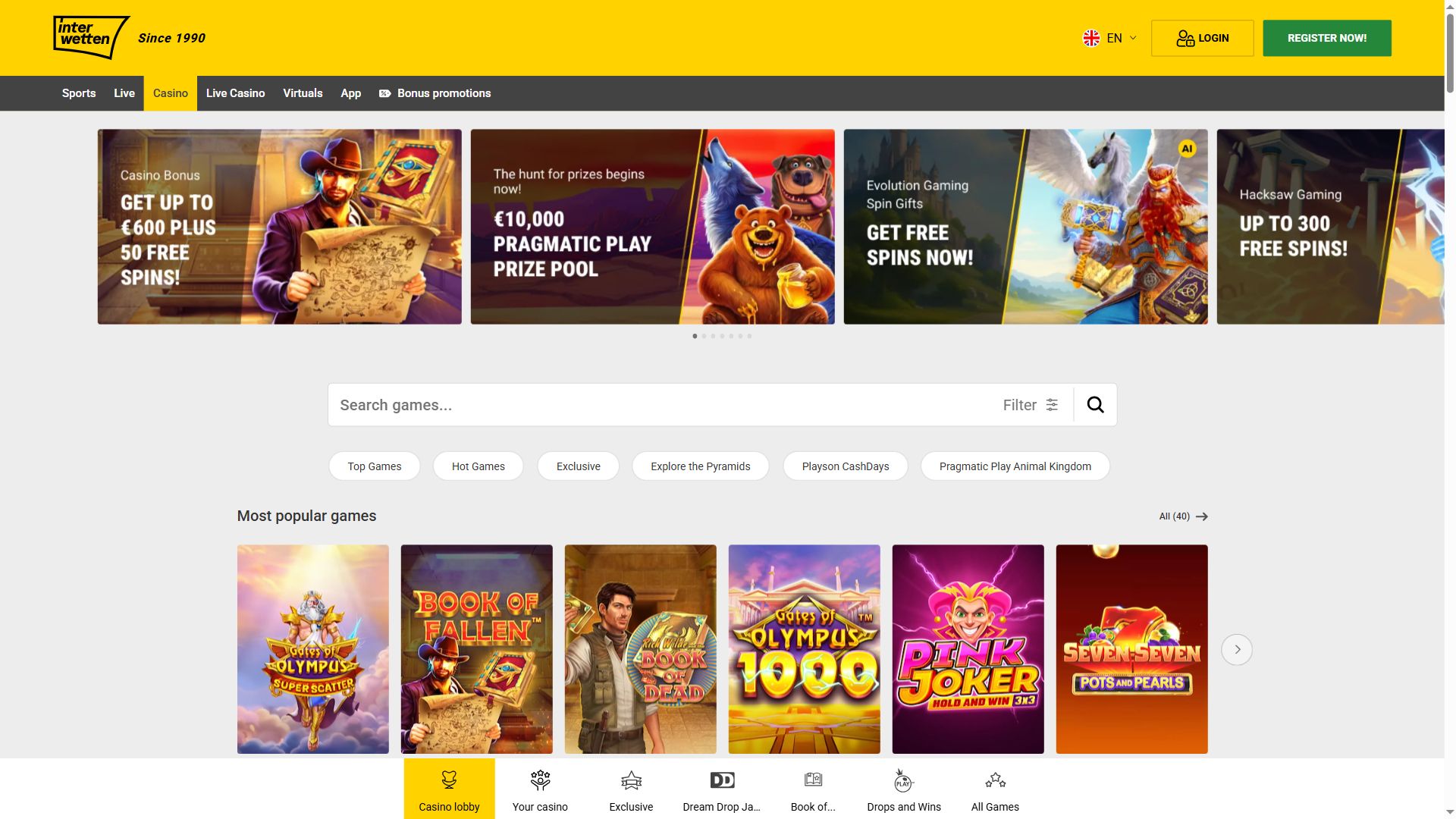Launch the Pink Joker game

pos(968,649)
